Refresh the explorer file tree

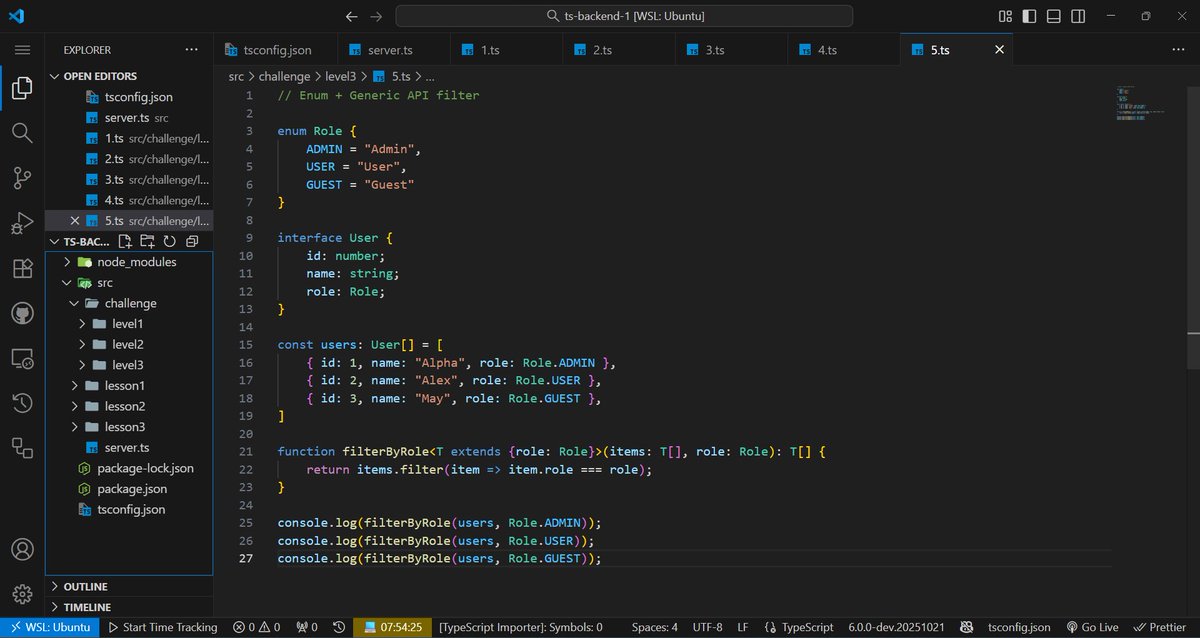[x=170, y=241]
